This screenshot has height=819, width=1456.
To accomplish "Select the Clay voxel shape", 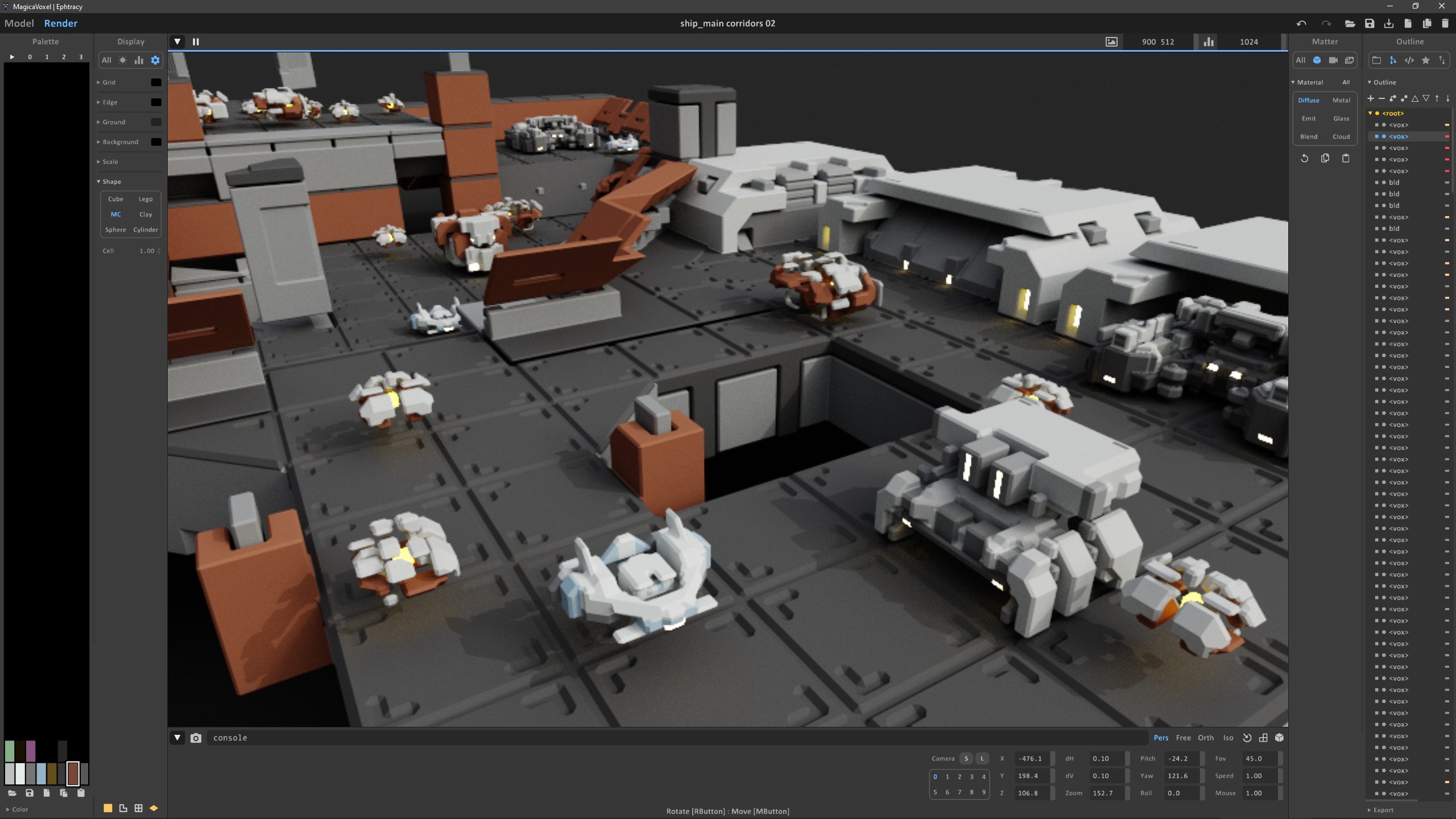I will tap(146, 214).
